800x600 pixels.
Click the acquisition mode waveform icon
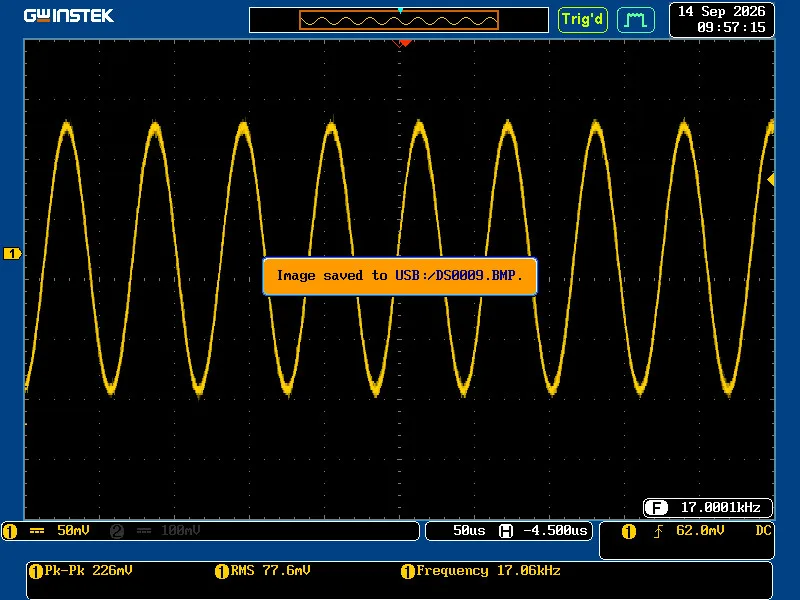pos(636,20)
